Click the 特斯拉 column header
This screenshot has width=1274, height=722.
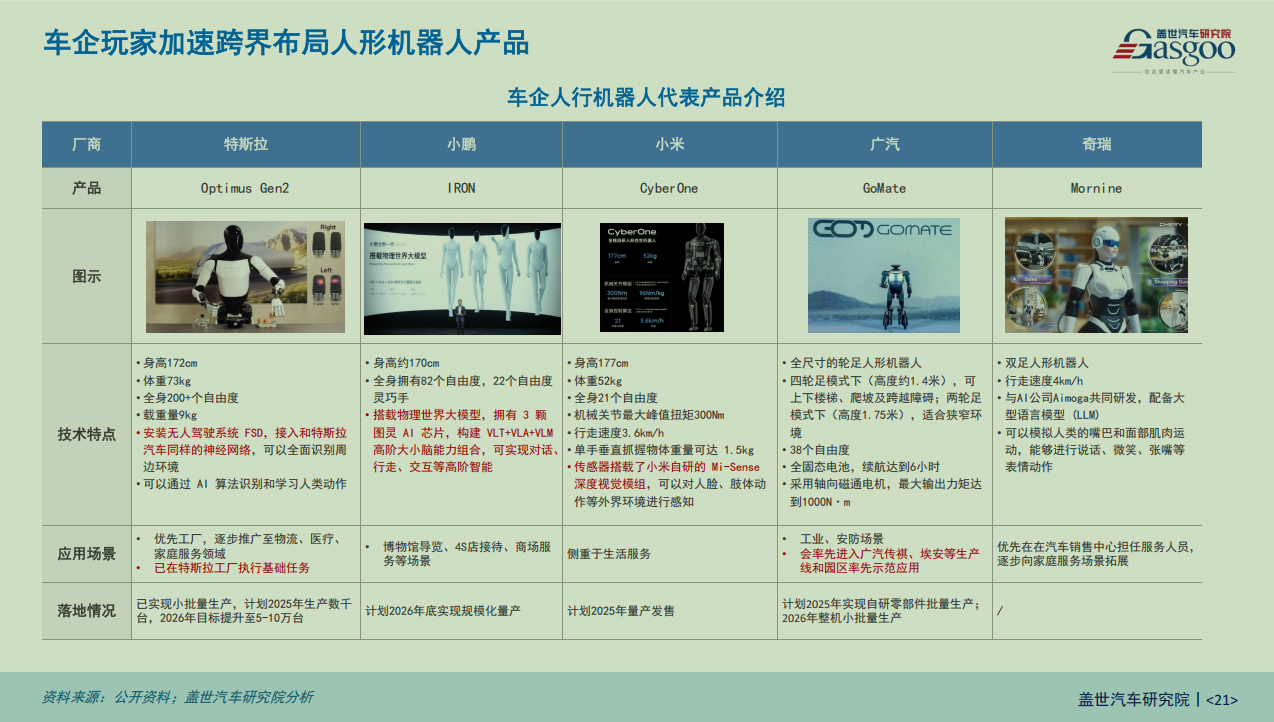[x=245, y=144]
